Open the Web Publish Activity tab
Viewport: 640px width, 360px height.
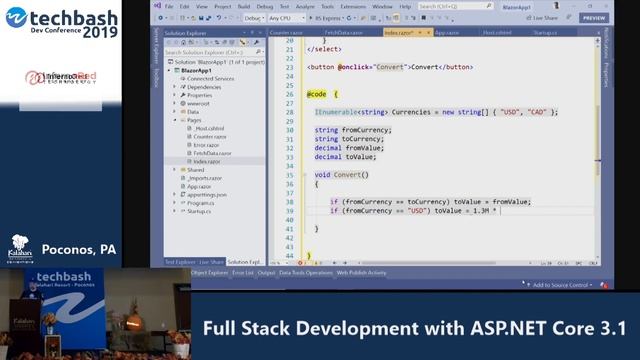click(x=362, y=273)
